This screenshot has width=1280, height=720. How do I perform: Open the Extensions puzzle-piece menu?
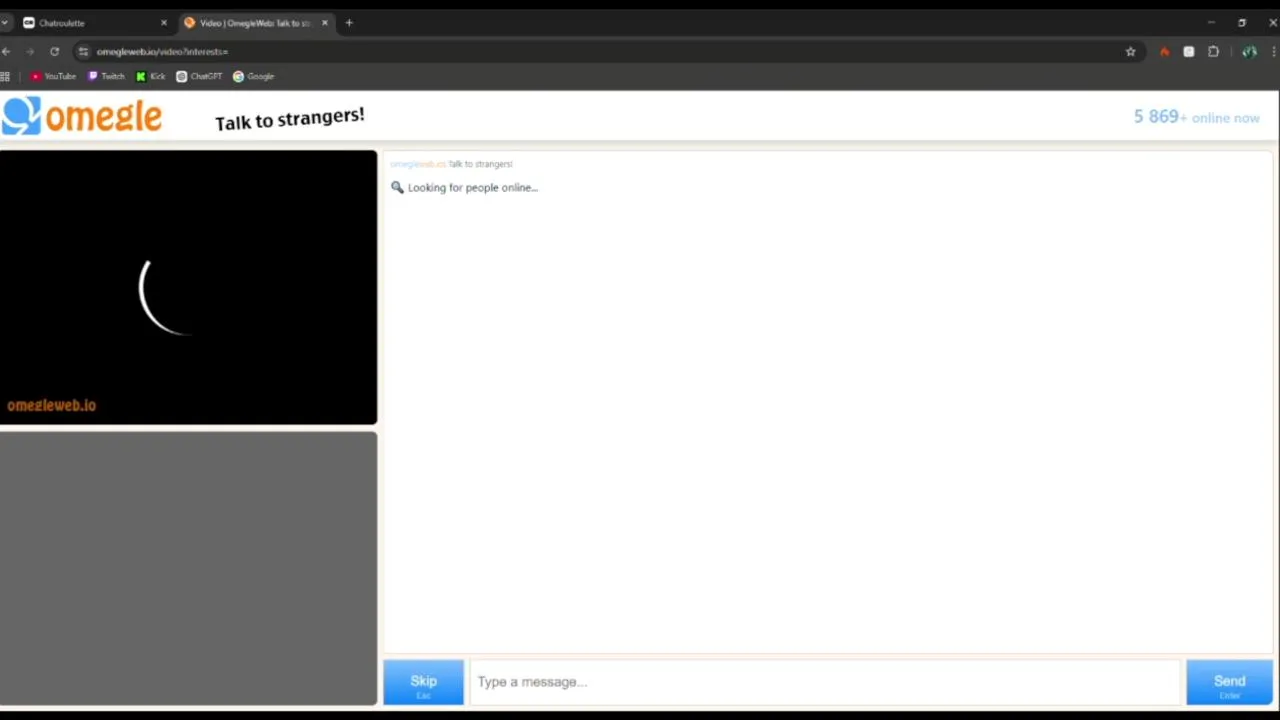[x=1214, y=51]
